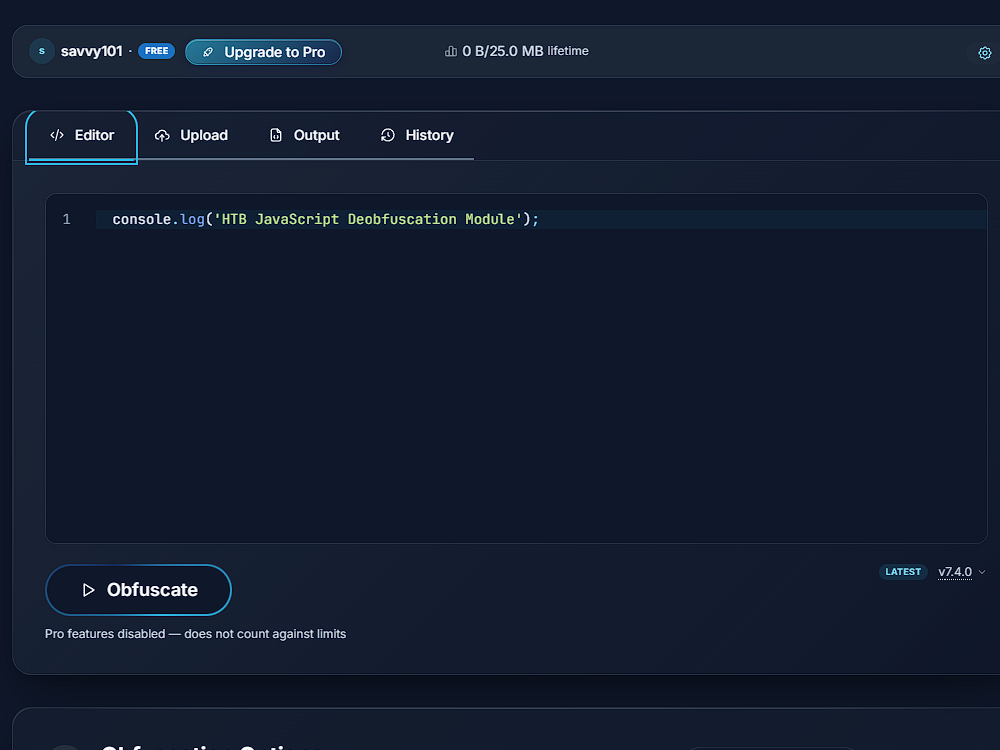Screen dimensions: 1000x750
Task: Click the savvy101 user avatar
Action: click(x=42, y=51)
